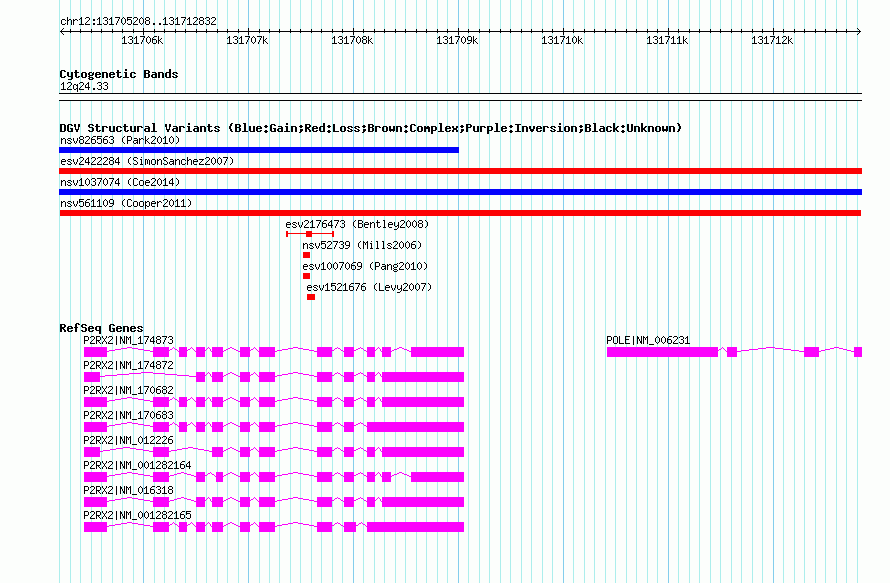Click the 131712k ruler label
The image size is (890, 583).
pyautogui.click(x=772, y=40)
